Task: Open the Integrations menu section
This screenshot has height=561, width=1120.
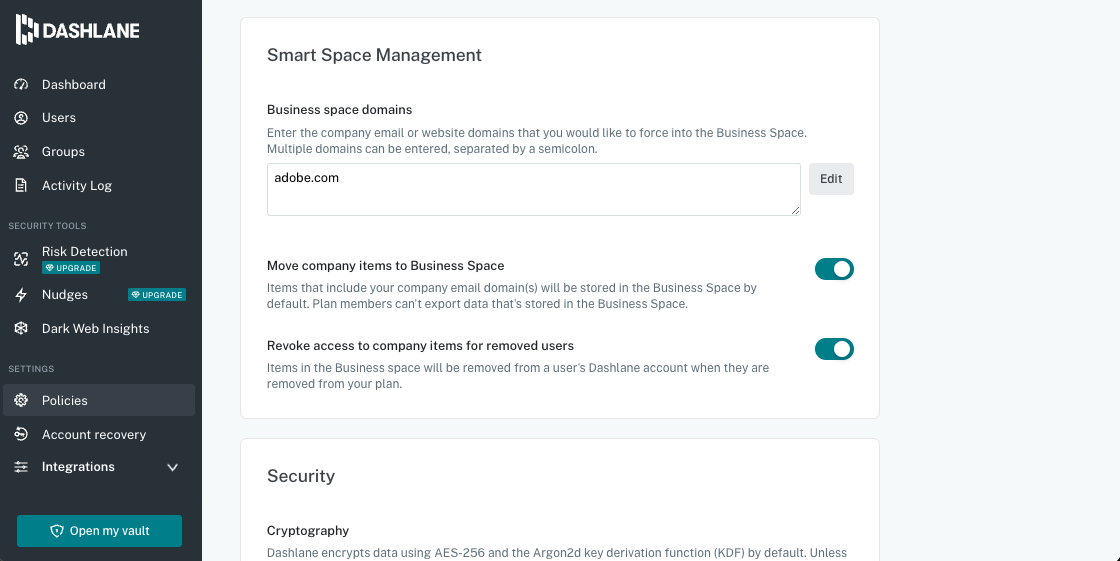Action: [78, 467]
